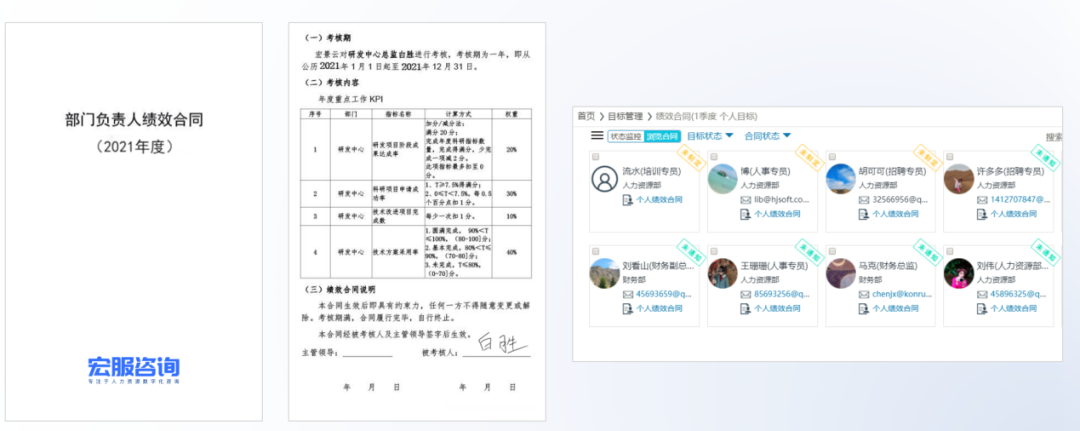Click the contract document icon on 流水 card
This screenshot has height=431, width=1080.
tap(627, 200)
